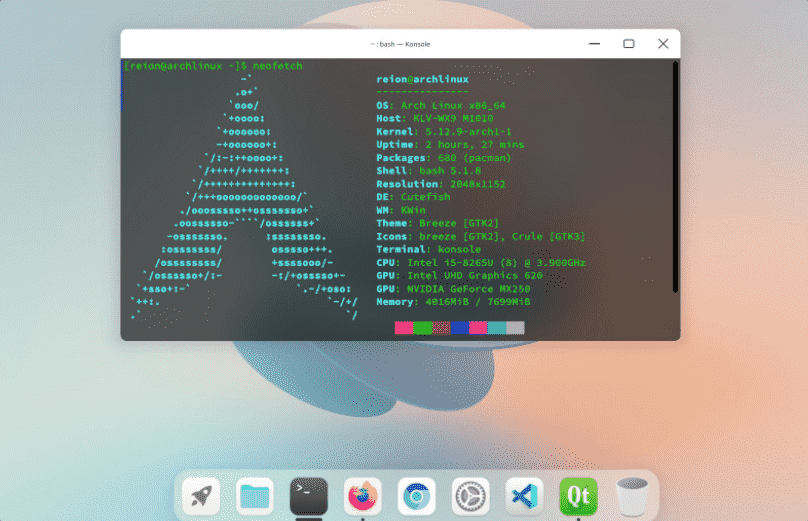This screenshot has height=521, width=808.
Task: Click the 'reion@archlinux' header text
Action: click(423, 79)
